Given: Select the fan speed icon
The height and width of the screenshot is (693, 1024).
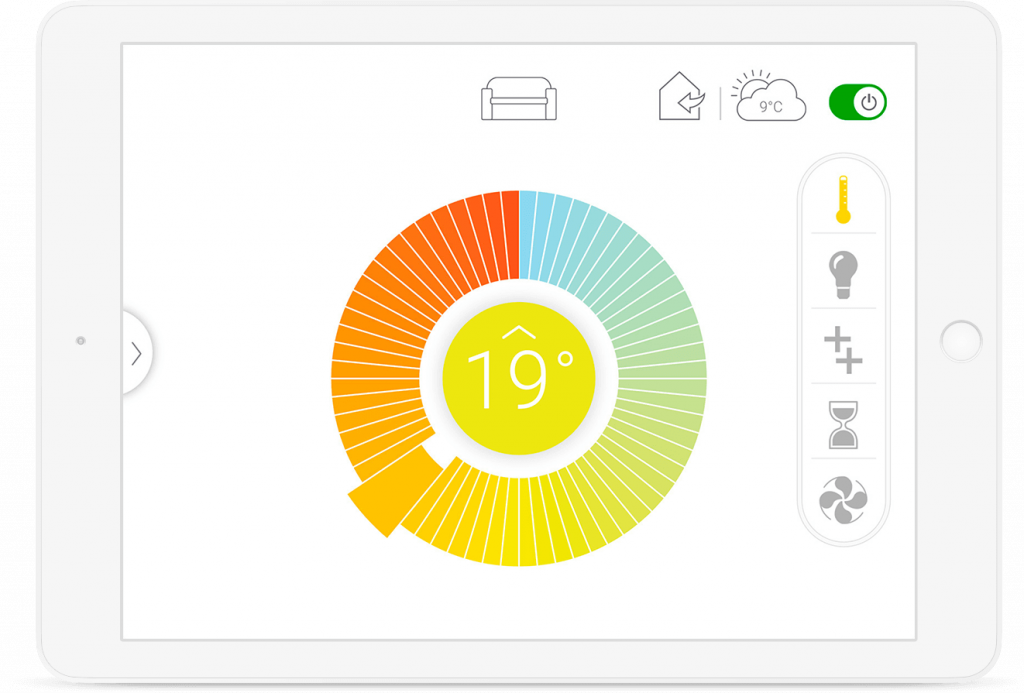Looking at the screenshot, I should 843,500.
